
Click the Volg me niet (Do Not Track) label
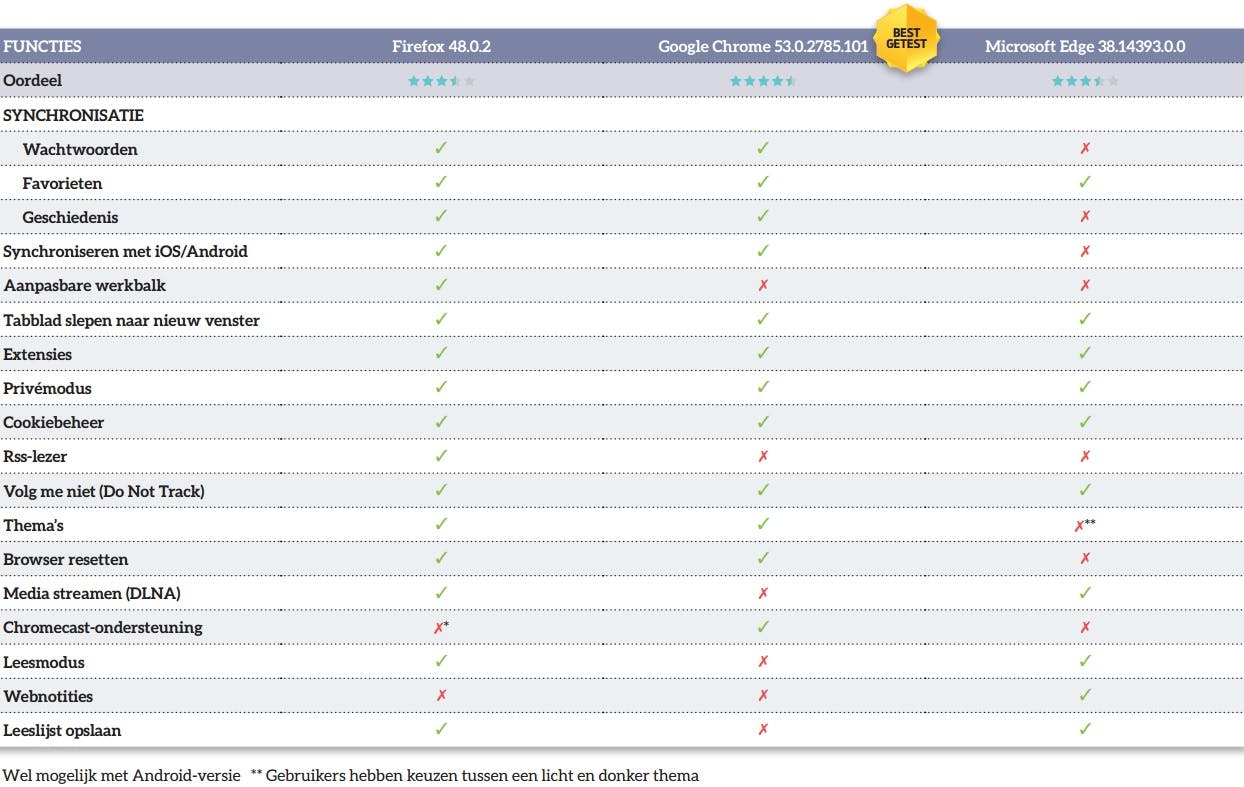click(x=104, y=491)
